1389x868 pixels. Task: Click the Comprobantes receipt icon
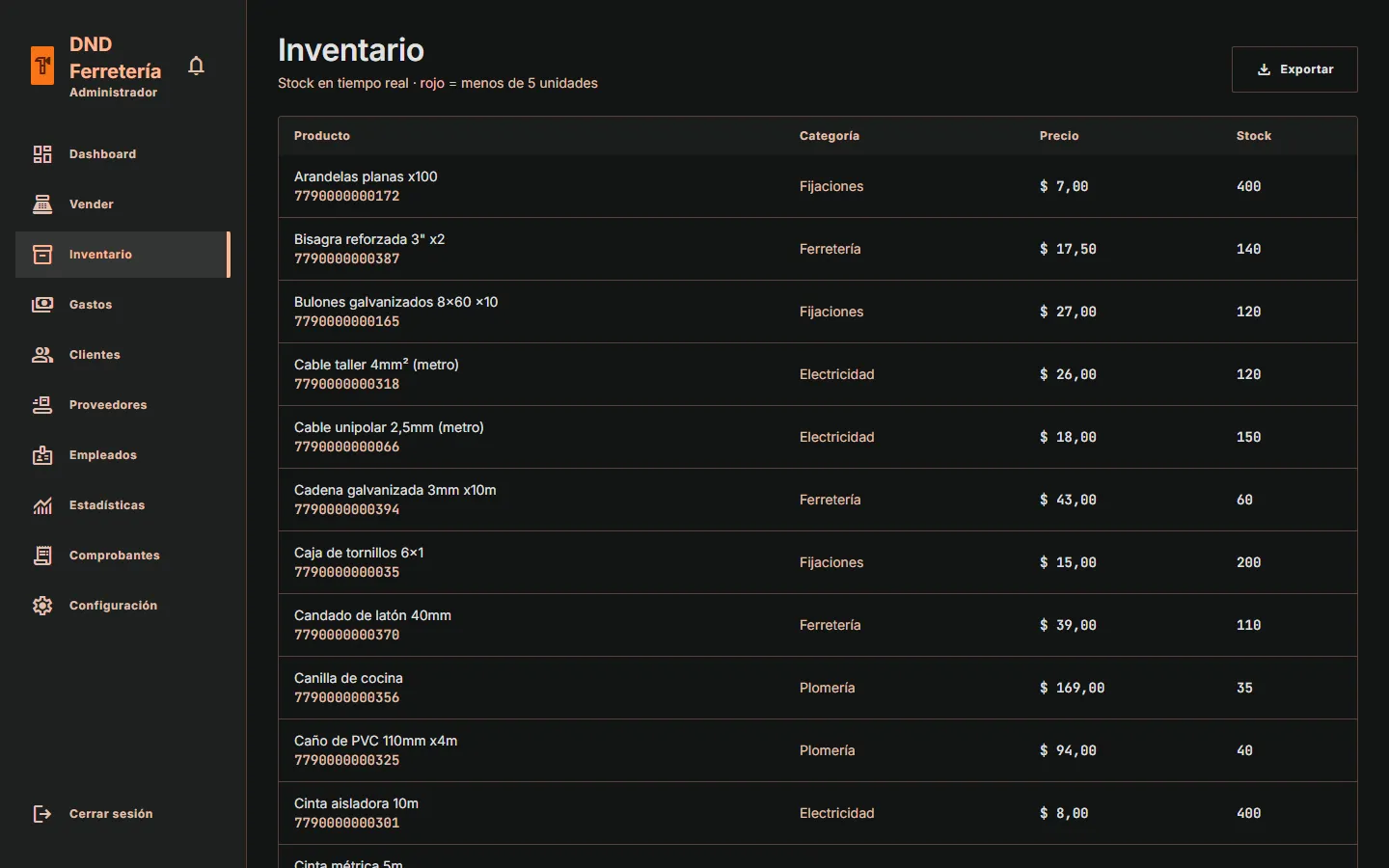click(x=42, y=556)
